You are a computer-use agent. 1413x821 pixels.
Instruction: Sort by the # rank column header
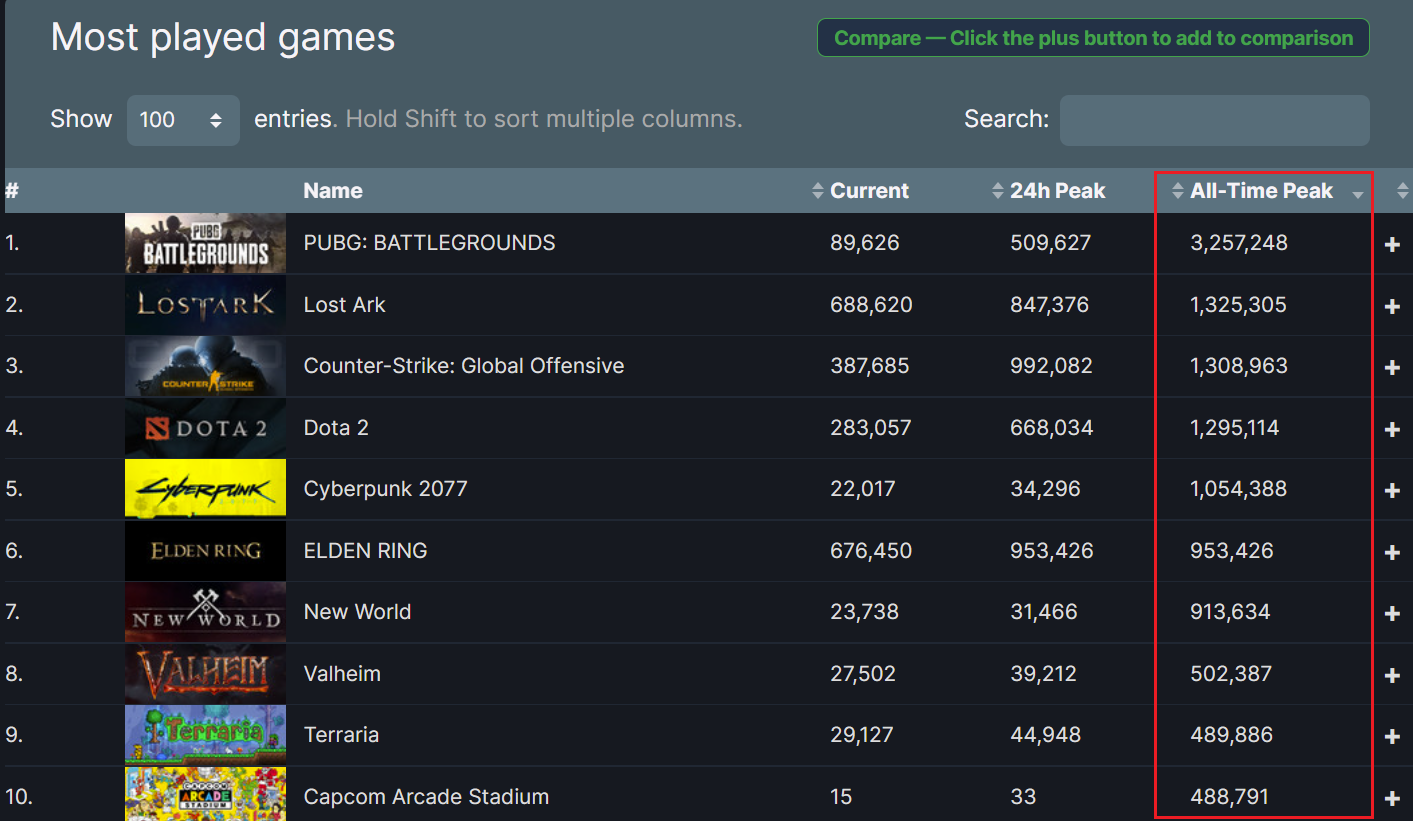pos(12,191)
